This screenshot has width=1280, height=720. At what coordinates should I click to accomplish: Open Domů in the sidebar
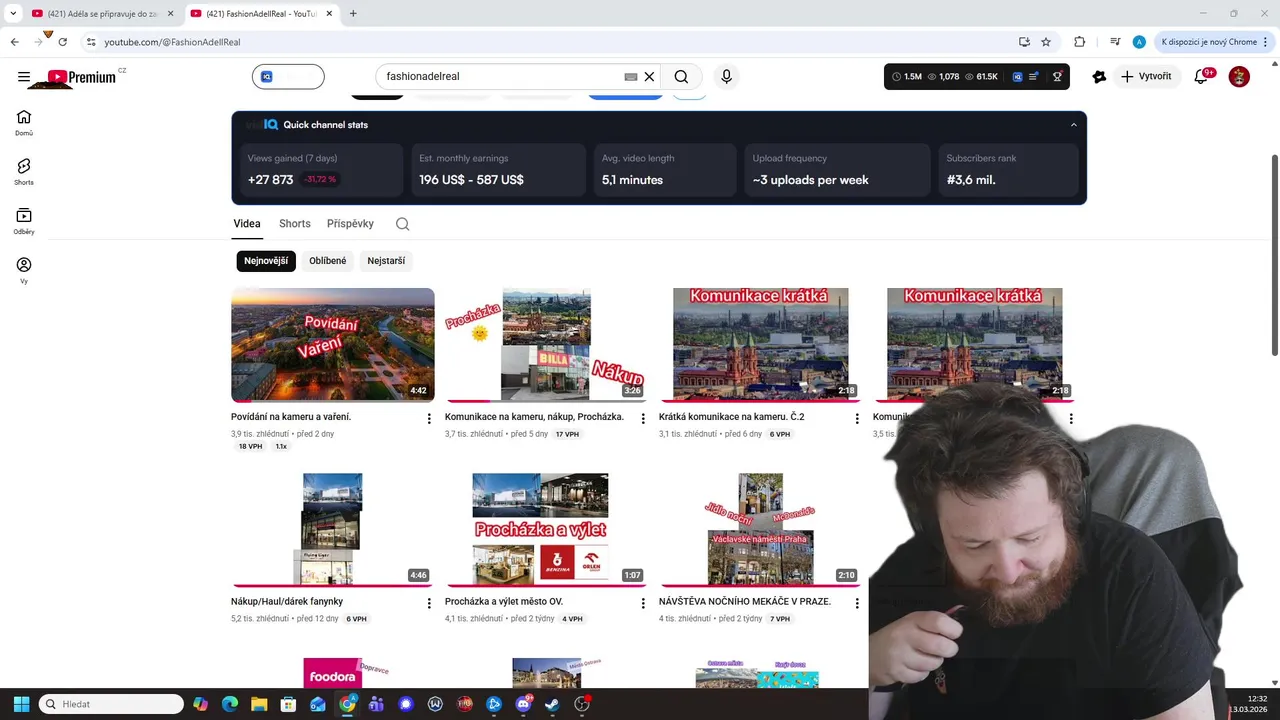[24, 123]
